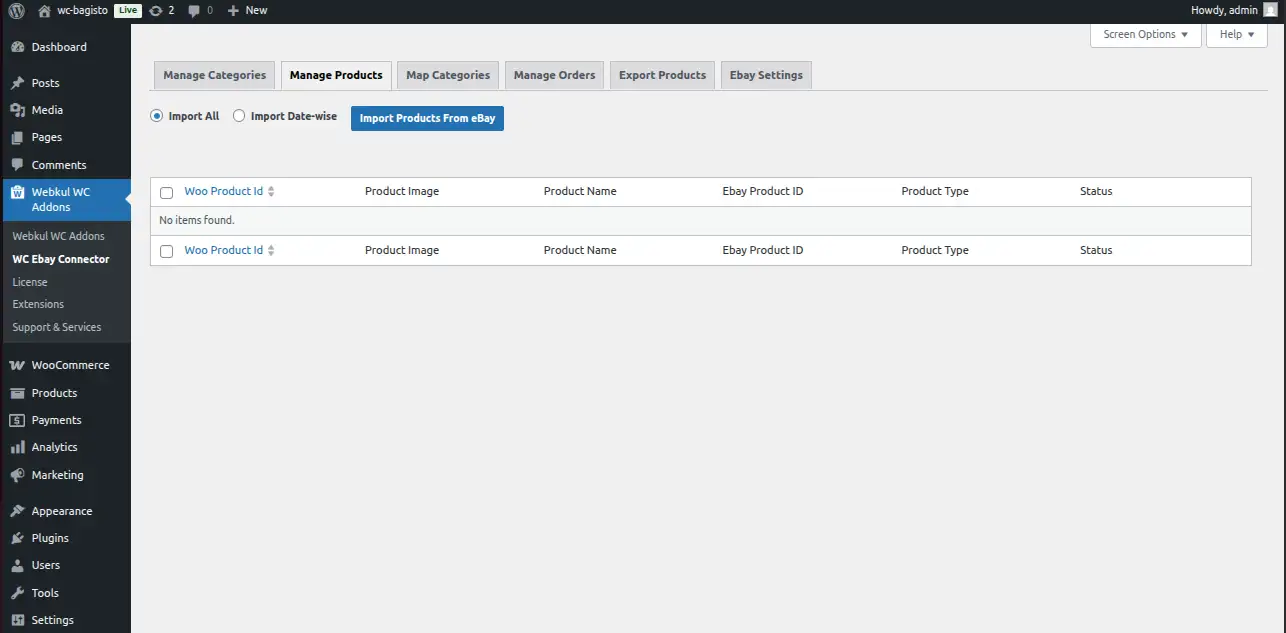Open comments using the speech bubble icon

click(x=192, y=10)
